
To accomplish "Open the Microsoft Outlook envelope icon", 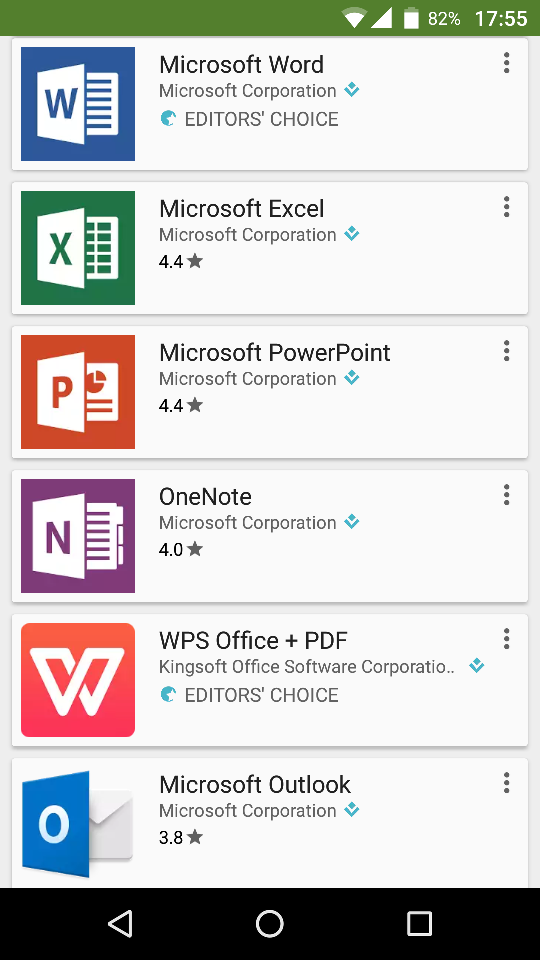I will coord(78,823).
